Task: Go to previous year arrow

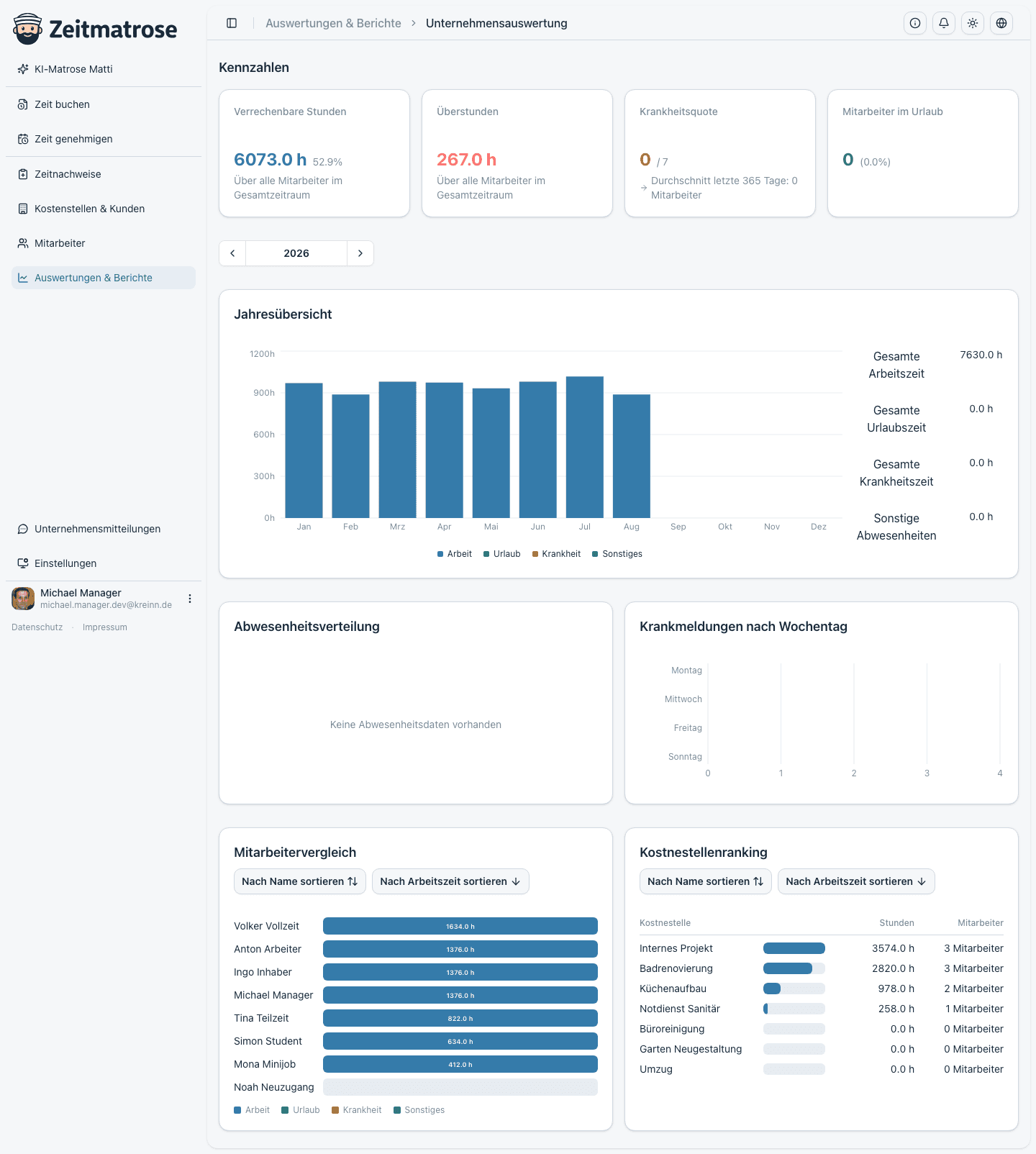Action: pos(232,253)
